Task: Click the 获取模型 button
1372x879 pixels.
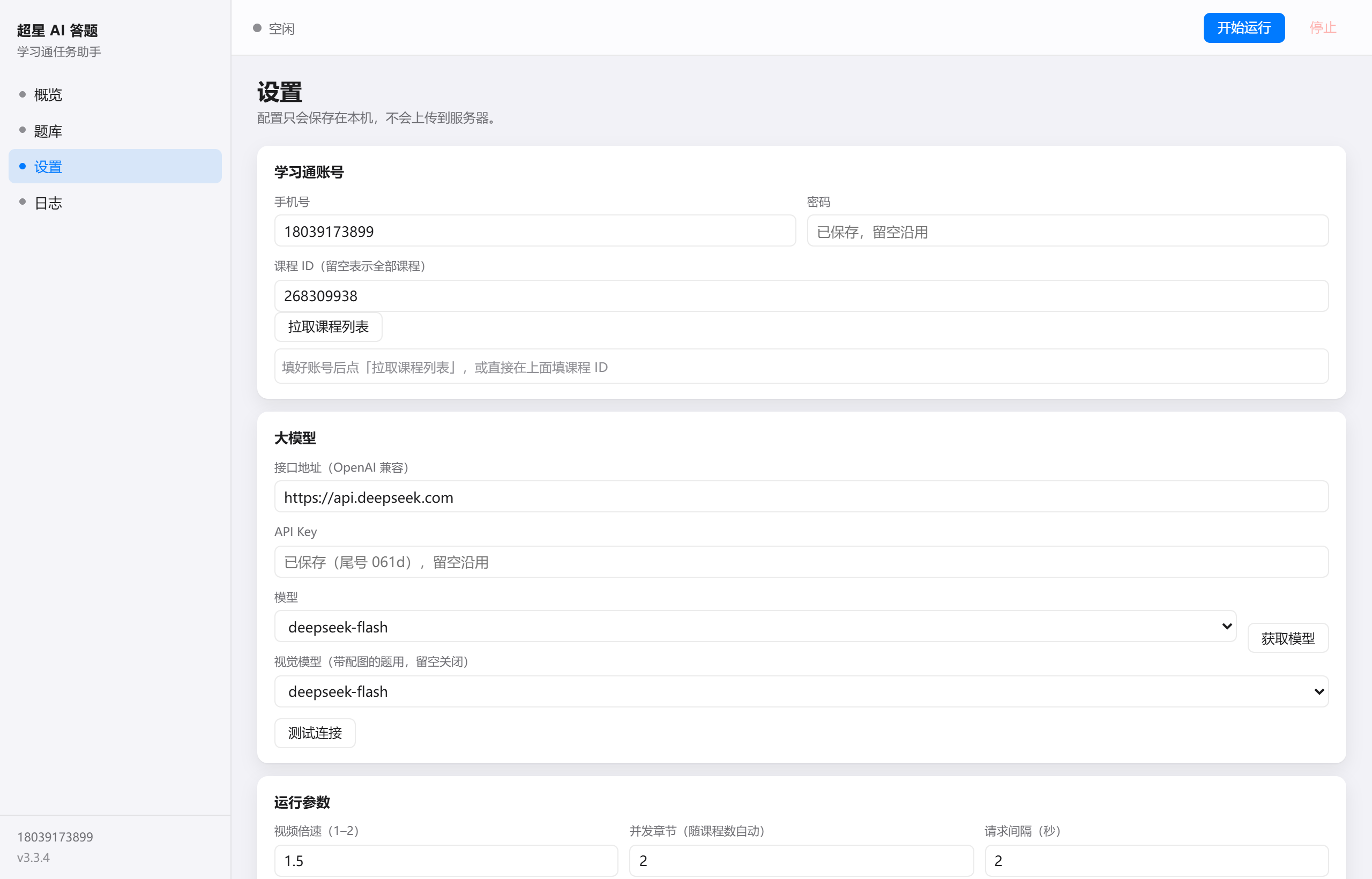Action: click(1287, 638)
